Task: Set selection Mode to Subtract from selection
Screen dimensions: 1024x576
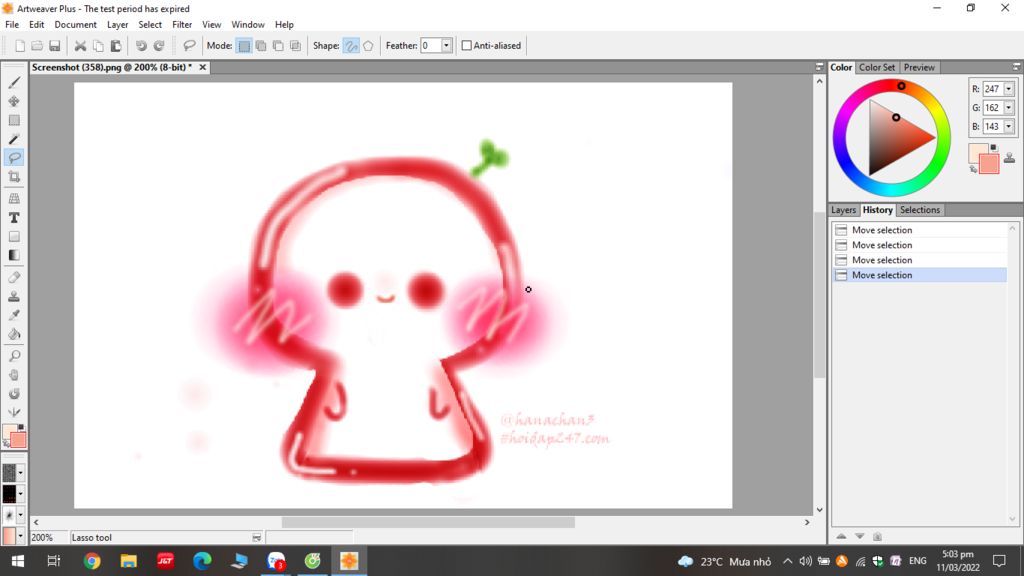Action: [278, 46]
